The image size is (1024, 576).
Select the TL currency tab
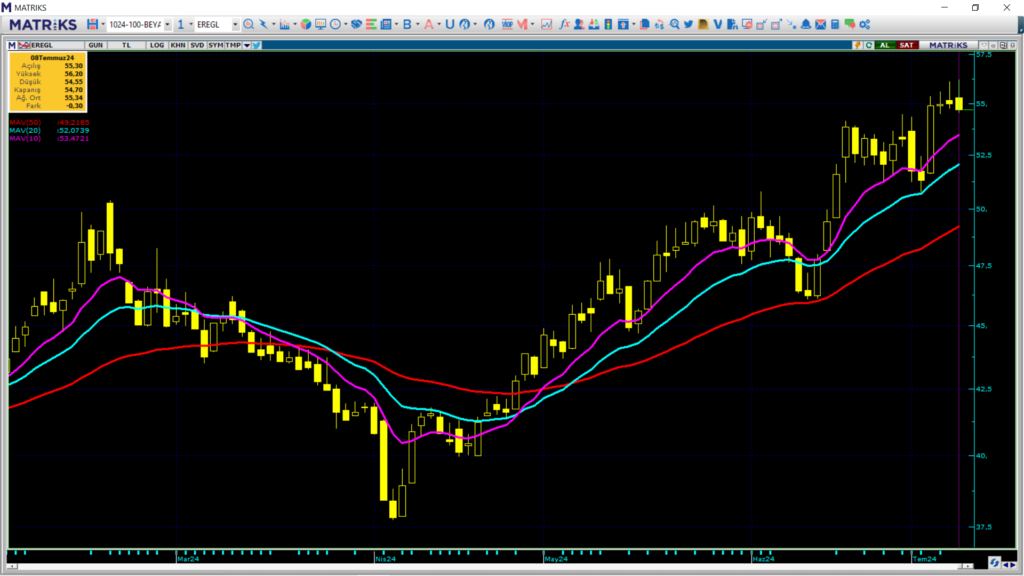coord(127,45)
